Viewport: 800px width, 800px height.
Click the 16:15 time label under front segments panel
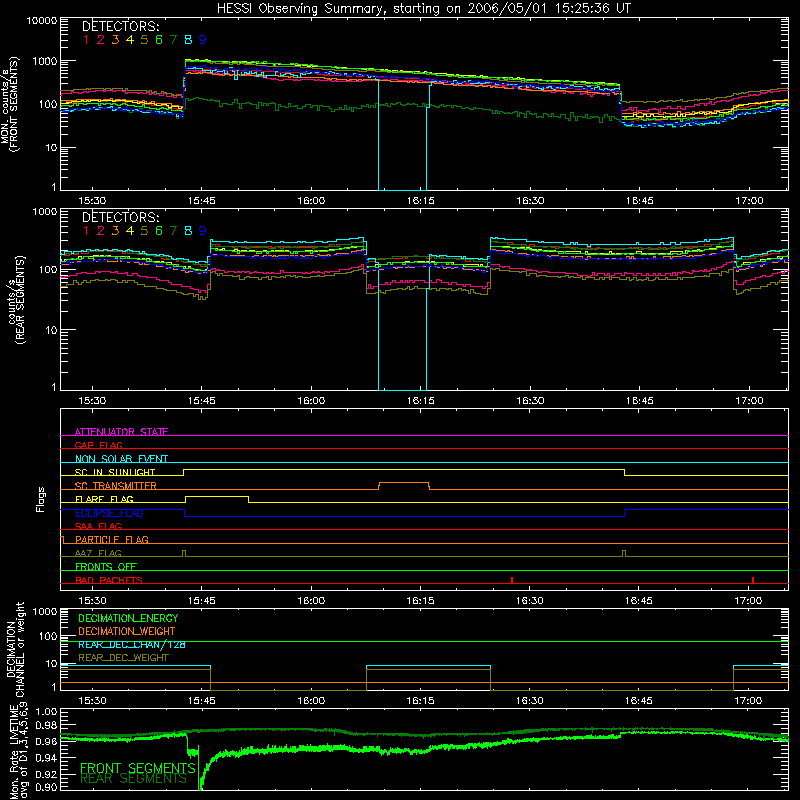click(420, 201)
